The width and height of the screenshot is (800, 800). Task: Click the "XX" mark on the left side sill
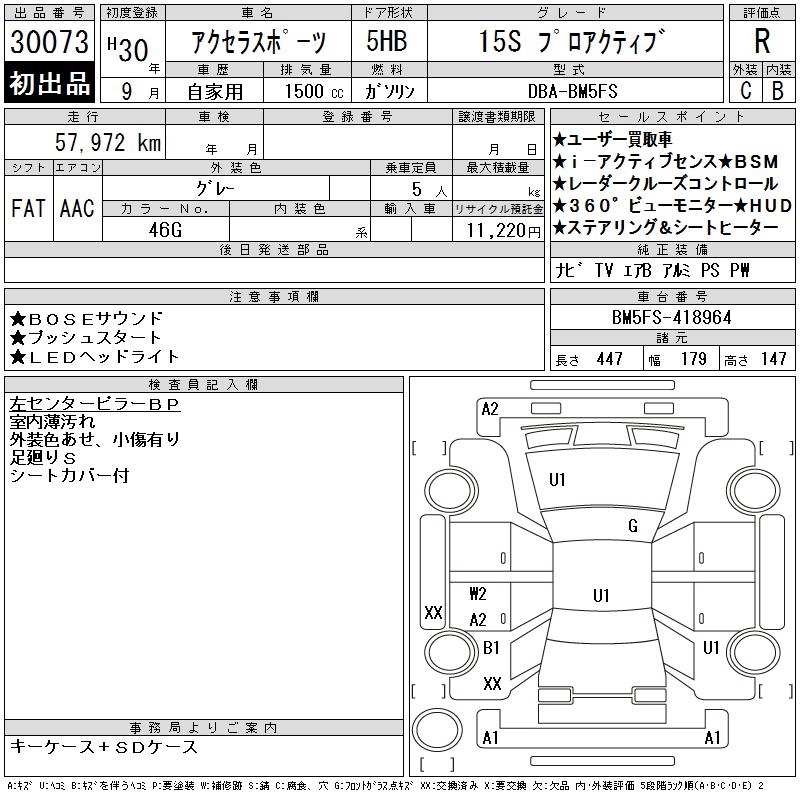(x=433, y=612)
